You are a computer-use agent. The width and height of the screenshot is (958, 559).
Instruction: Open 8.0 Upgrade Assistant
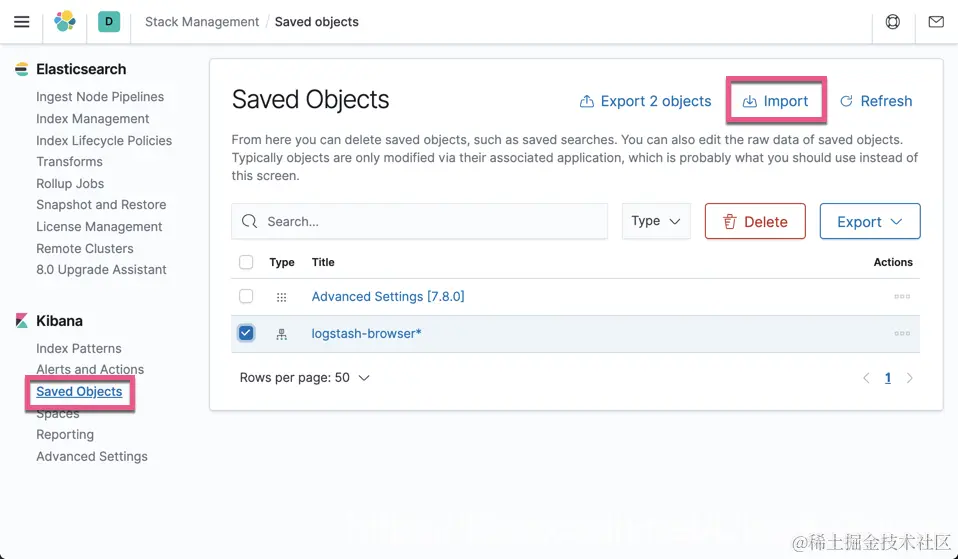pos(101,269)
